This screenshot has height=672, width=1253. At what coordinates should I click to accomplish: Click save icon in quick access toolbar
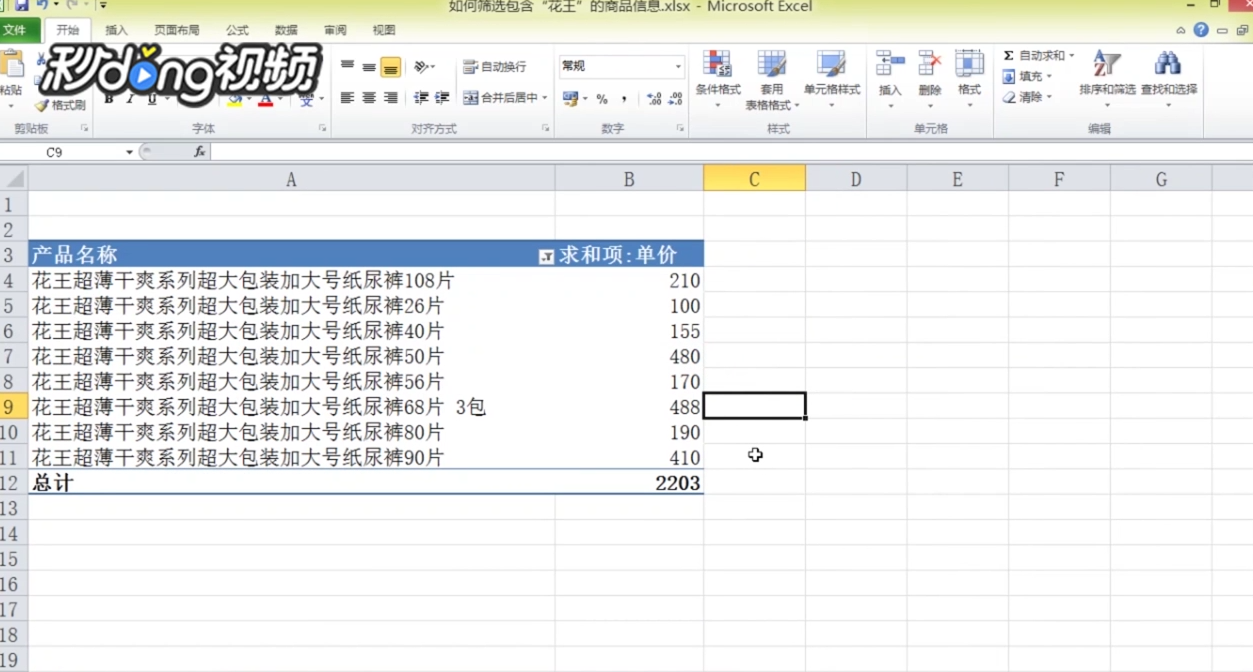21,6
